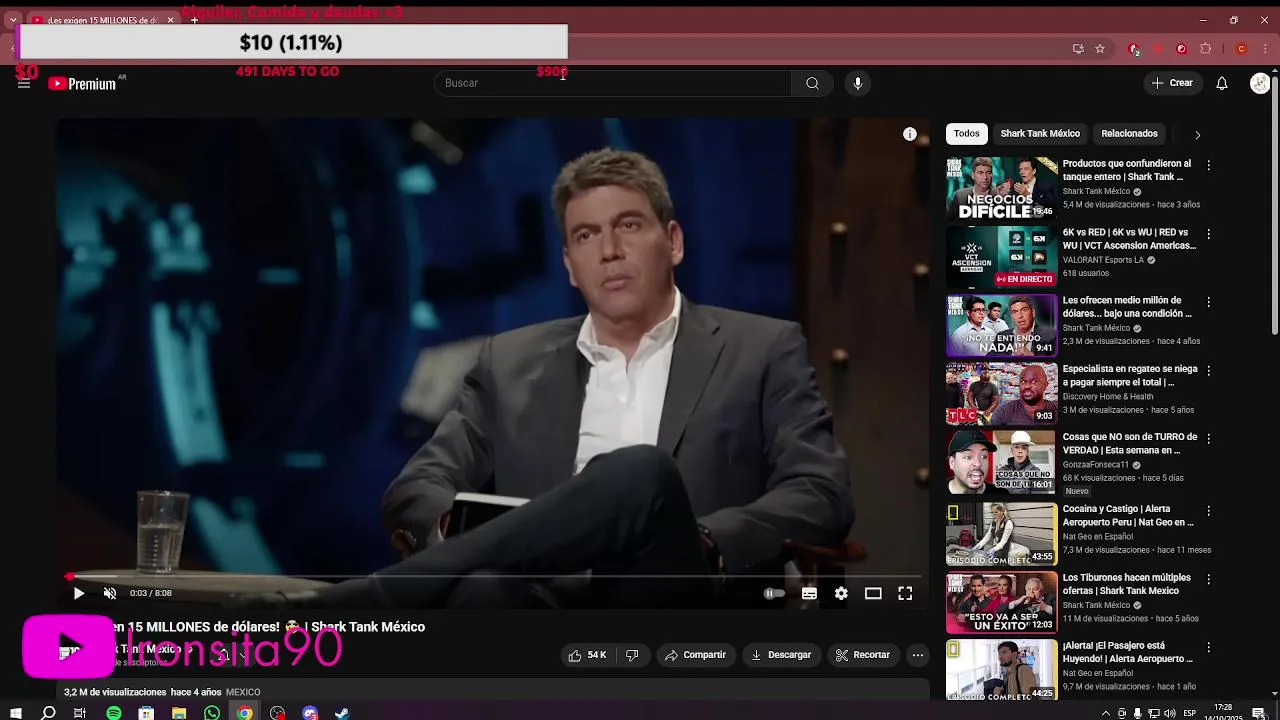Open options for 'Productos que confundieron' video
The width and height of the screenshot is (1280, 720).
[x=1208, y=165]
